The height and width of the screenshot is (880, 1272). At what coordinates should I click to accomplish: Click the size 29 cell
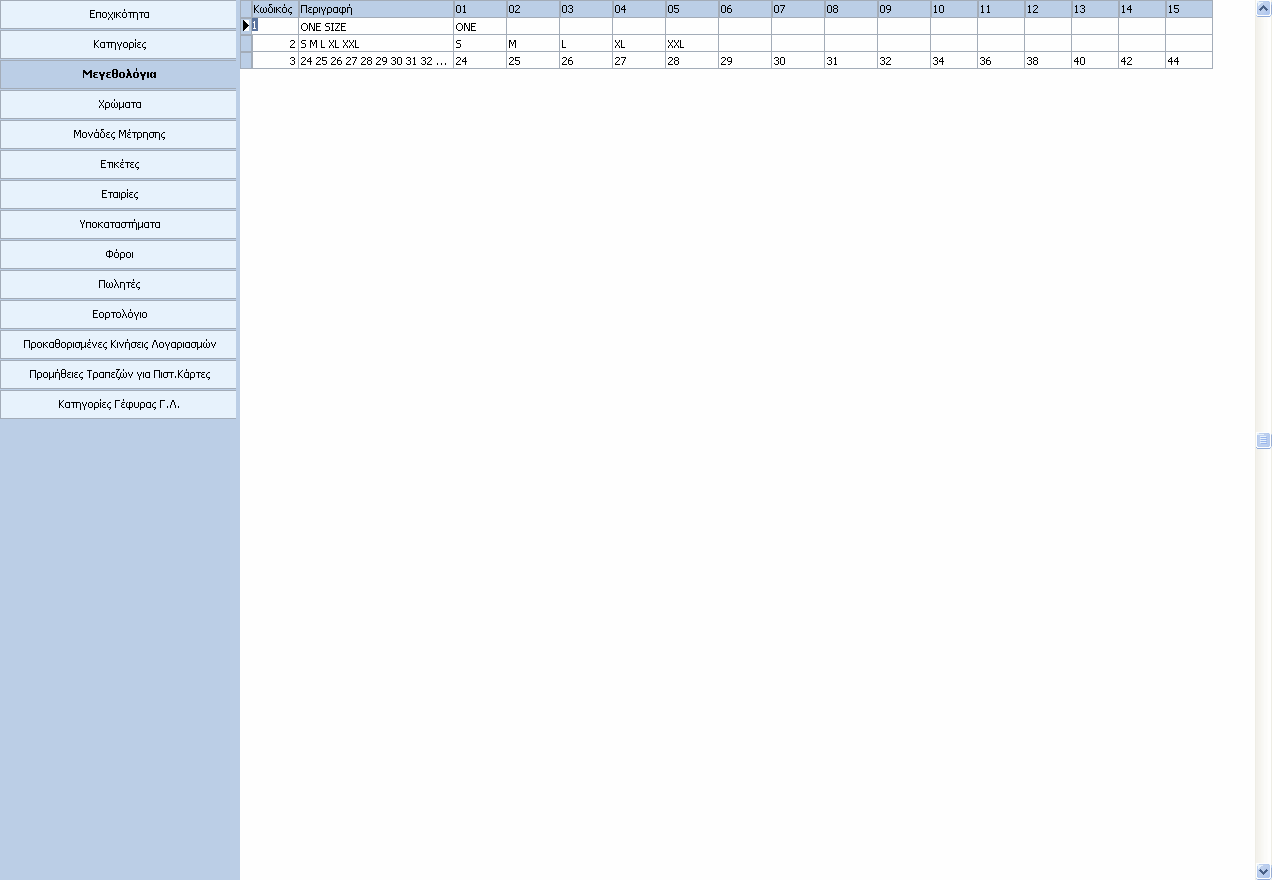click(x=744, y=61)
